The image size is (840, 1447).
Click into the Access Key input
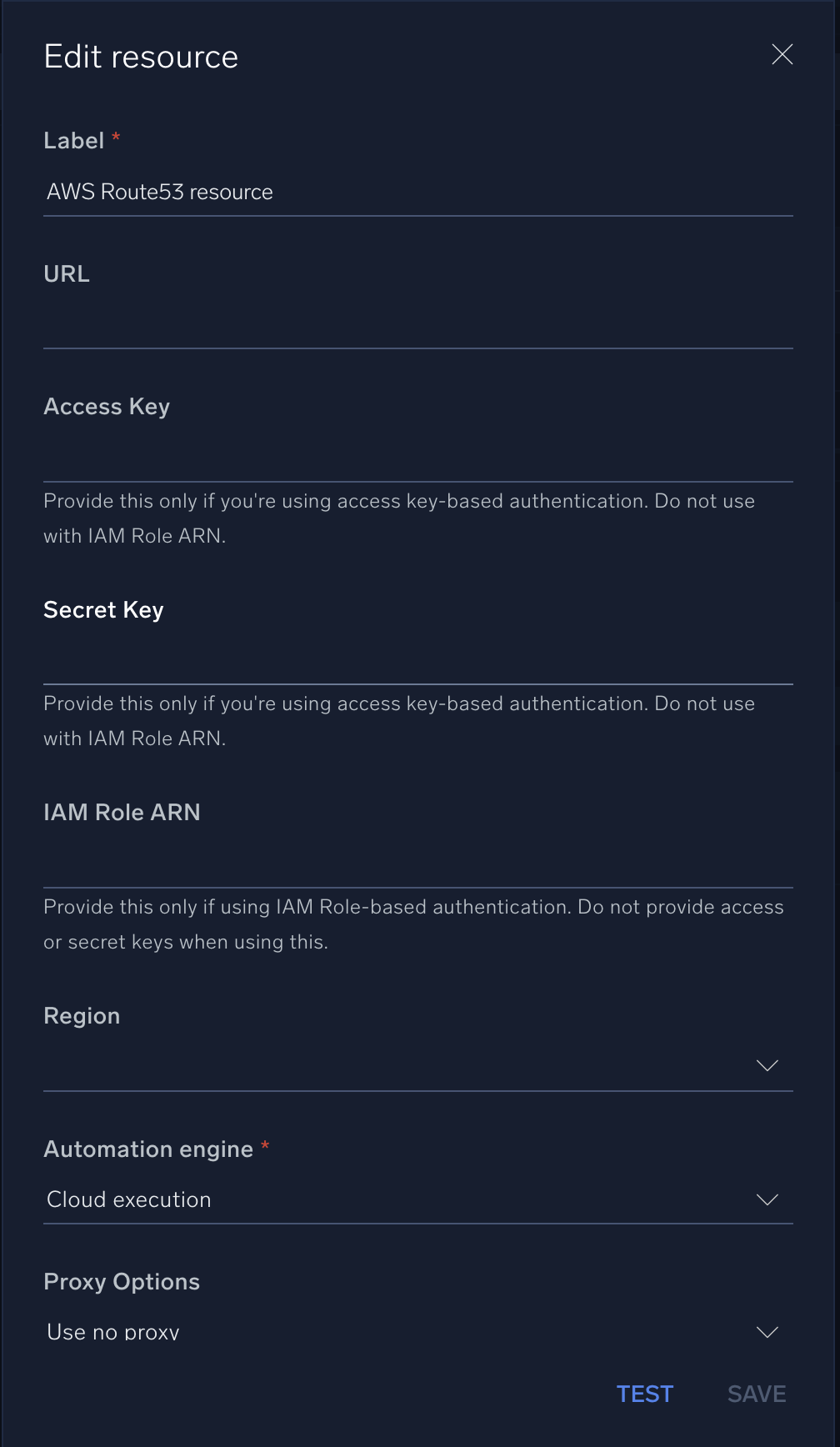(x=417, y=458)
